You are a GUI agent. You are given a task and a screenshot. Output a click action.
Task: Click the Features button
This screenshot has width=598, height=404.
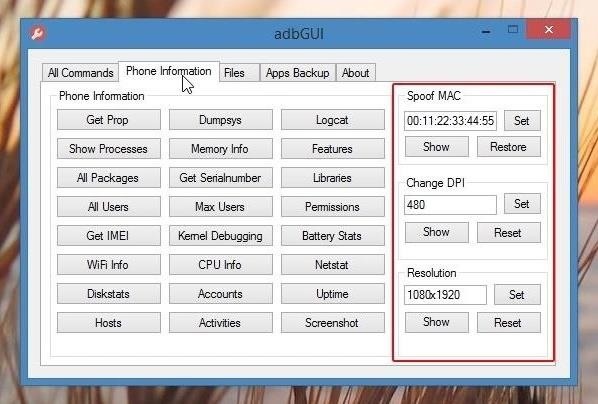tap(333, 149)
